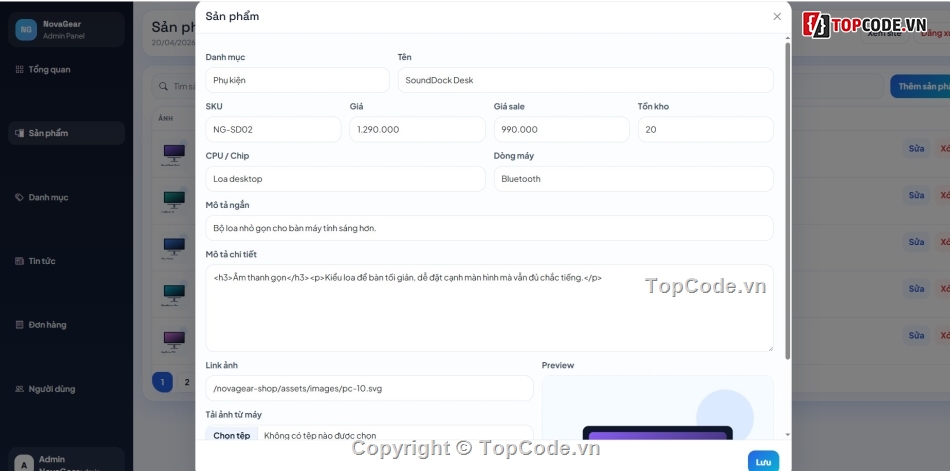
Task: Click the search magnifier icon
Action: [163, 87]
